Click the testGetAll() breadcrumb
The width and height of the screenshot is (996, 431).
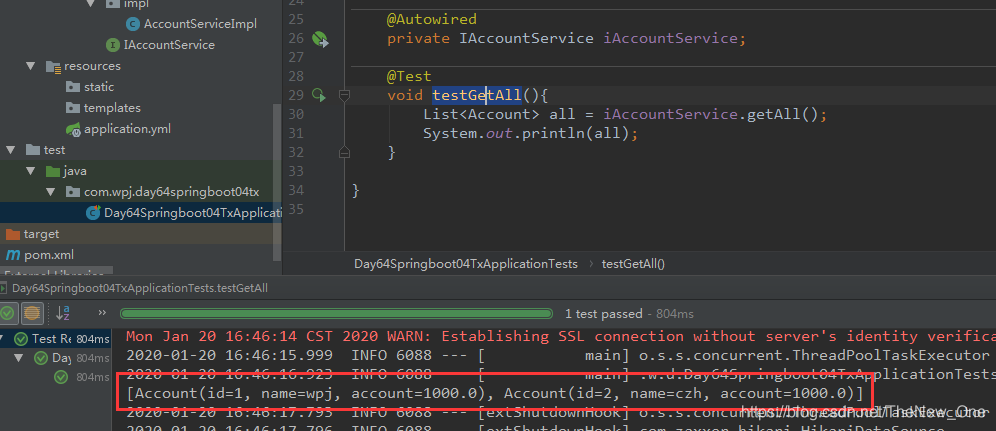coord(633,263)
